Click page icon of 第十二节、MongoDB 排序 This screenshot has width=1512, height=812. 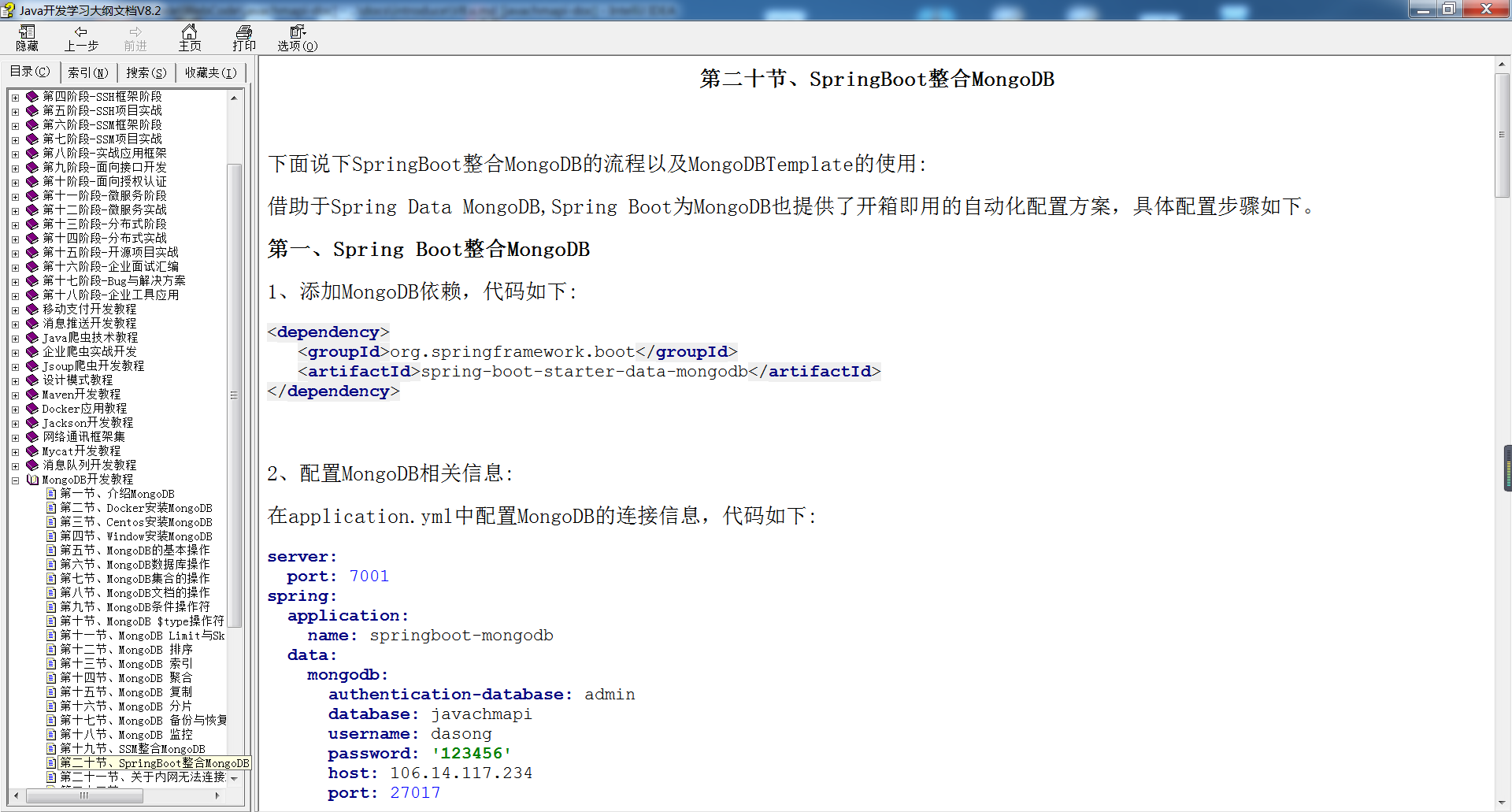(51, 650)
